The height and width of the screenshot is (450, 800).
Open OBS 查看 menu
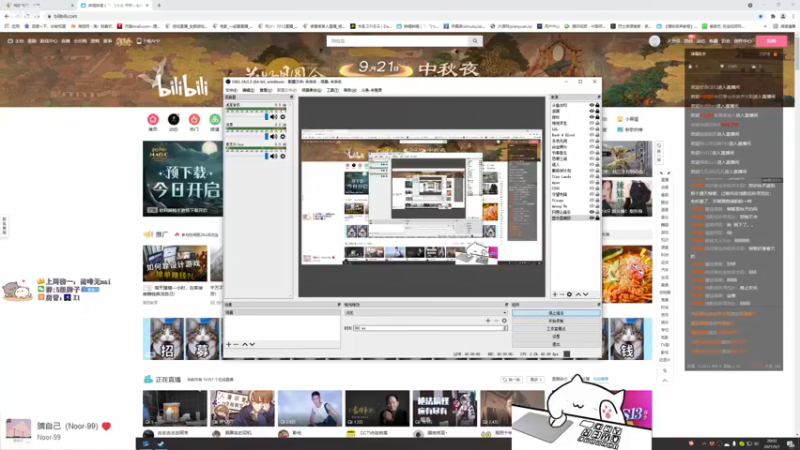266,90
